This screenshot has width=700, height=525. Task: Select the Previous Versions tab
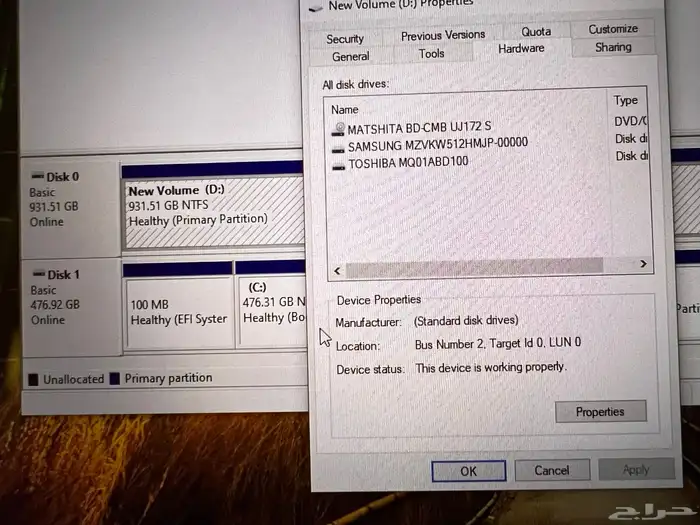pyautogui.click(x=443, y=35)
